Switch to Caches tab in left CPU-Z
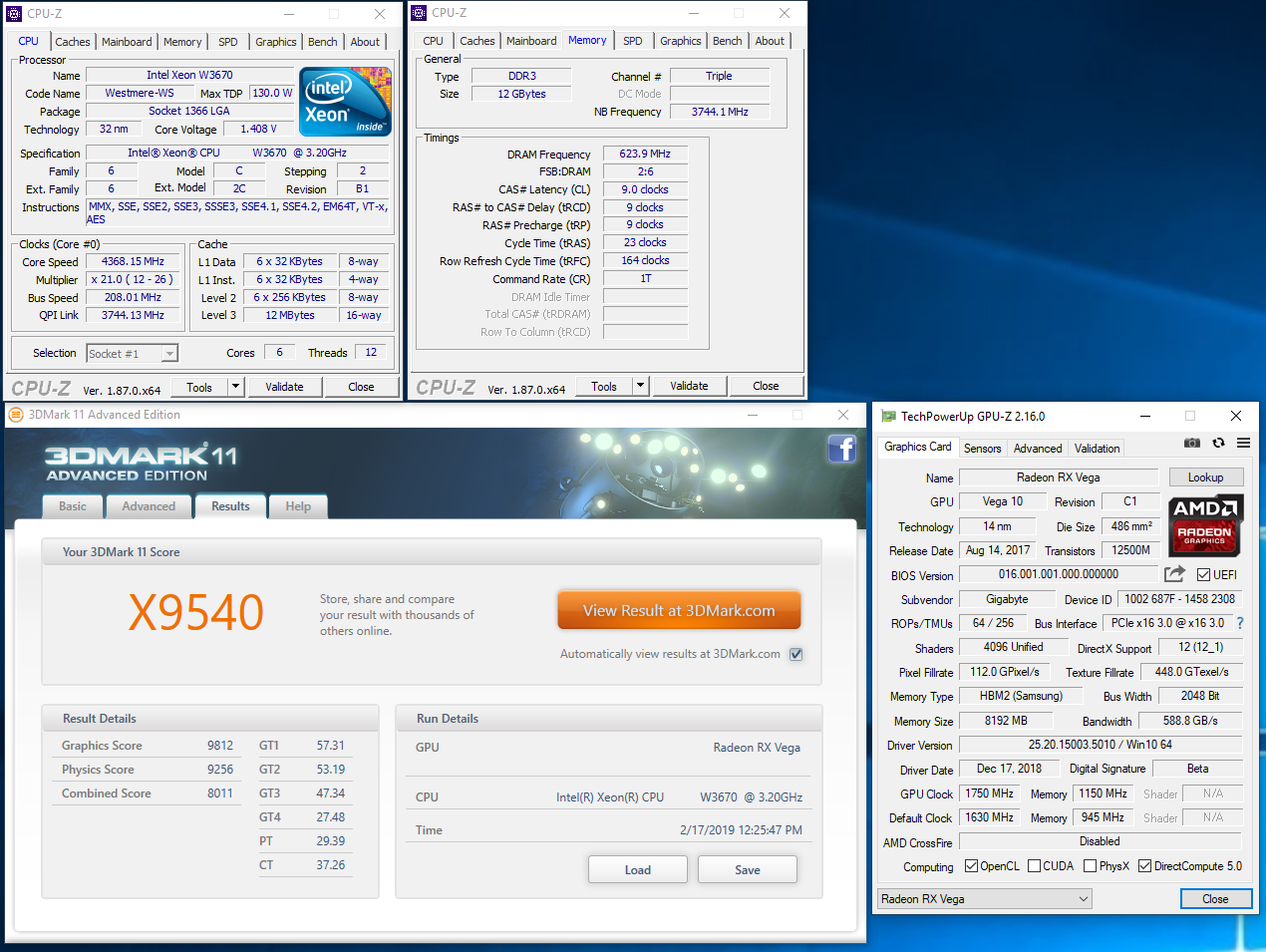Image resolution: width=1266 pixels, height=952 pixels. (x=73, y=42)
